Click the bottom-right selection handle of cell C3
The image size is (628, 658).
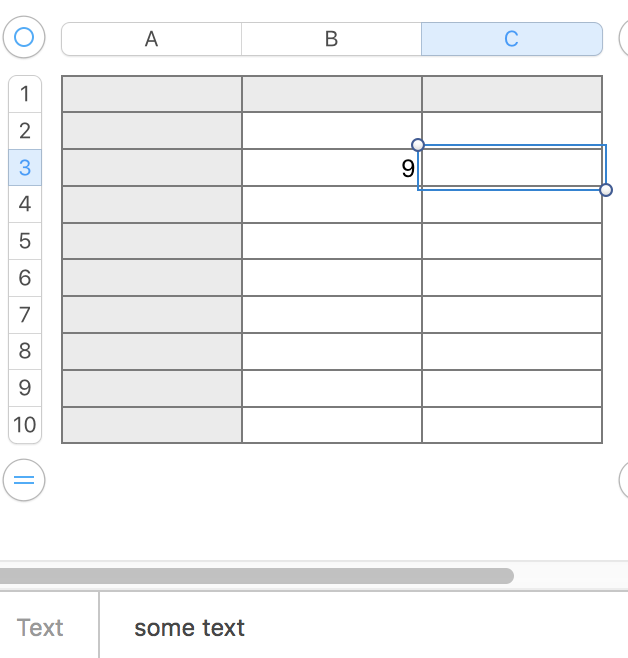(606, 190)
